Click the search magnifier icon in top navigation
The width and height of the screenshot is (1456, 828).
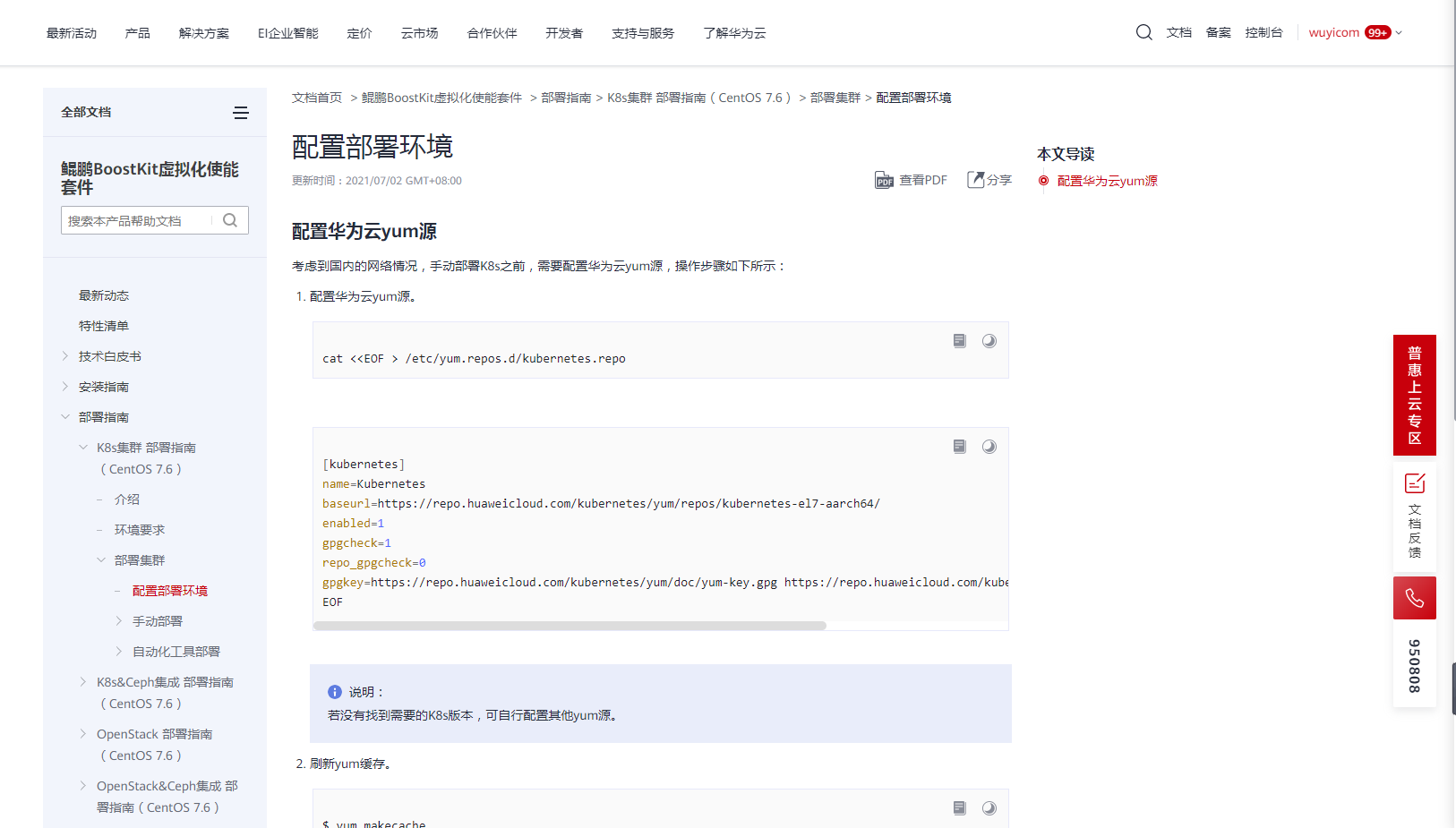click(1143, 32)
